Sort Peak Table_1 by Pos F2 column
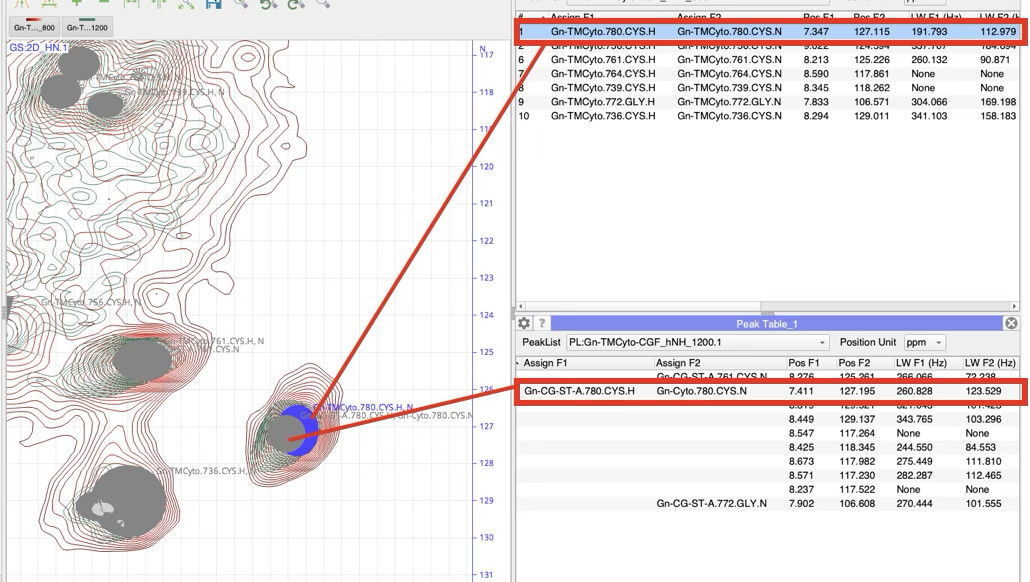This screenshot has height=582, width=1030. coord(854,363)
